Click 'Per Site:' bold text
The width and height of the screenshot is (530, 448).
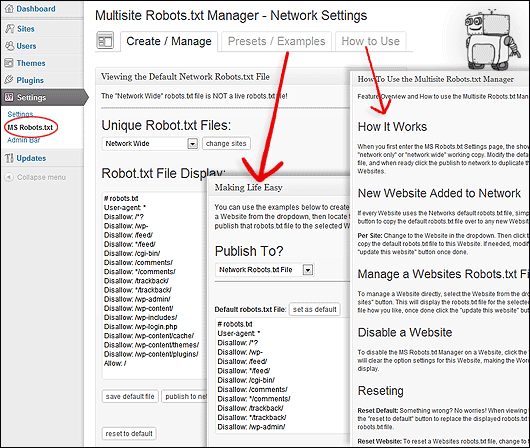pyautogui.click(x=370, y=235)
